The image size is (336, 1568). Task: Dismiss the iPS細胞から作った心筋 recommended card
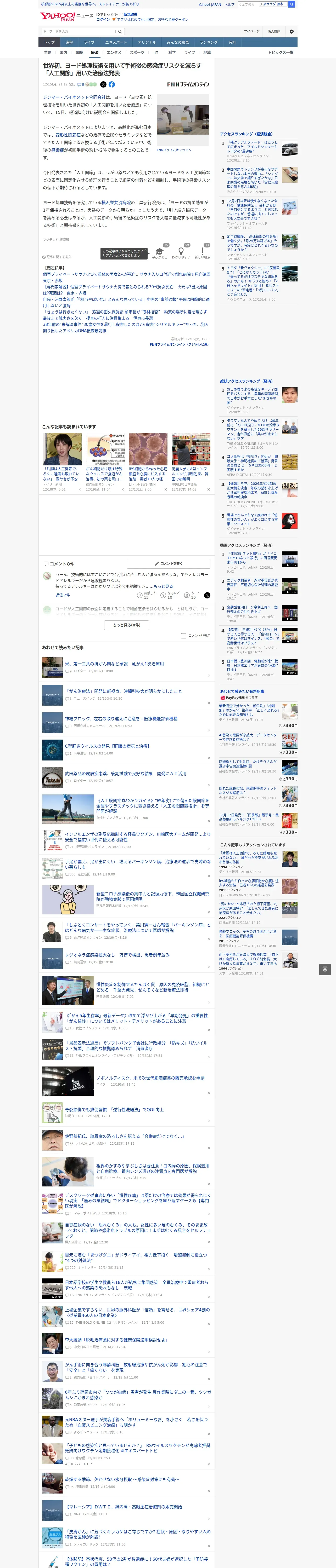point(165,489)
